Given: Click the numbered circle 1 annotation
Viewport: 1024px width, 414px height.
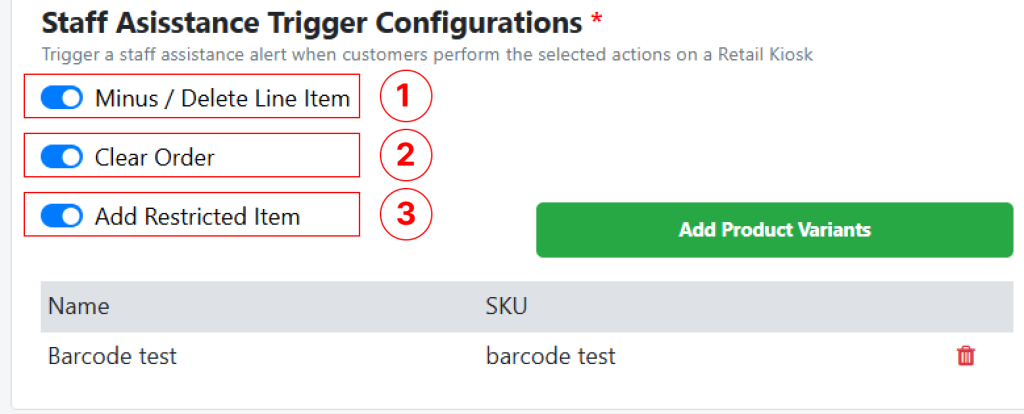Looking at the screenshot, I should click(x=405, y=97).
